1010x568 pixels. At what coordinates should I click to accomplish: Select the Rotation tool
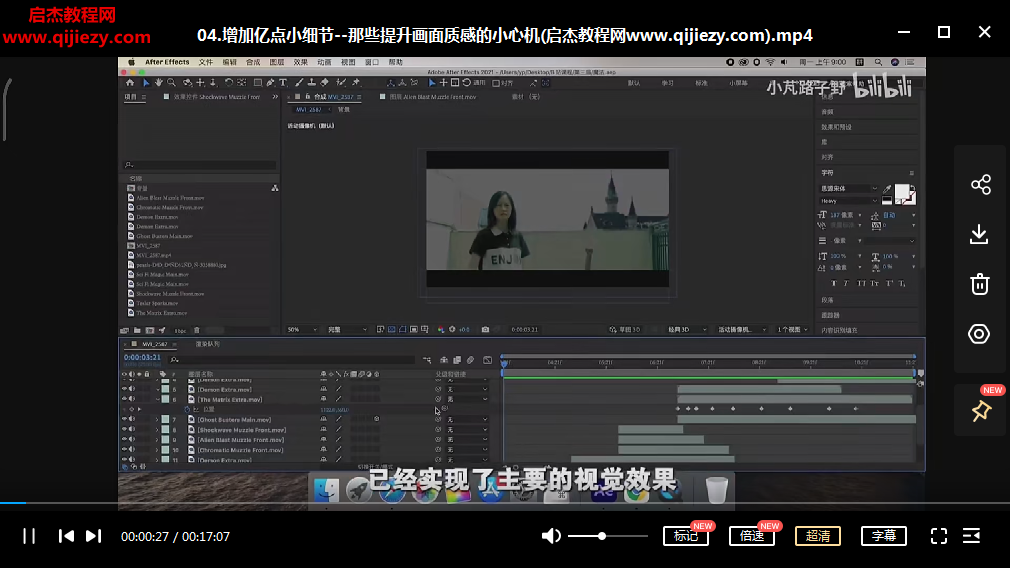229,82
